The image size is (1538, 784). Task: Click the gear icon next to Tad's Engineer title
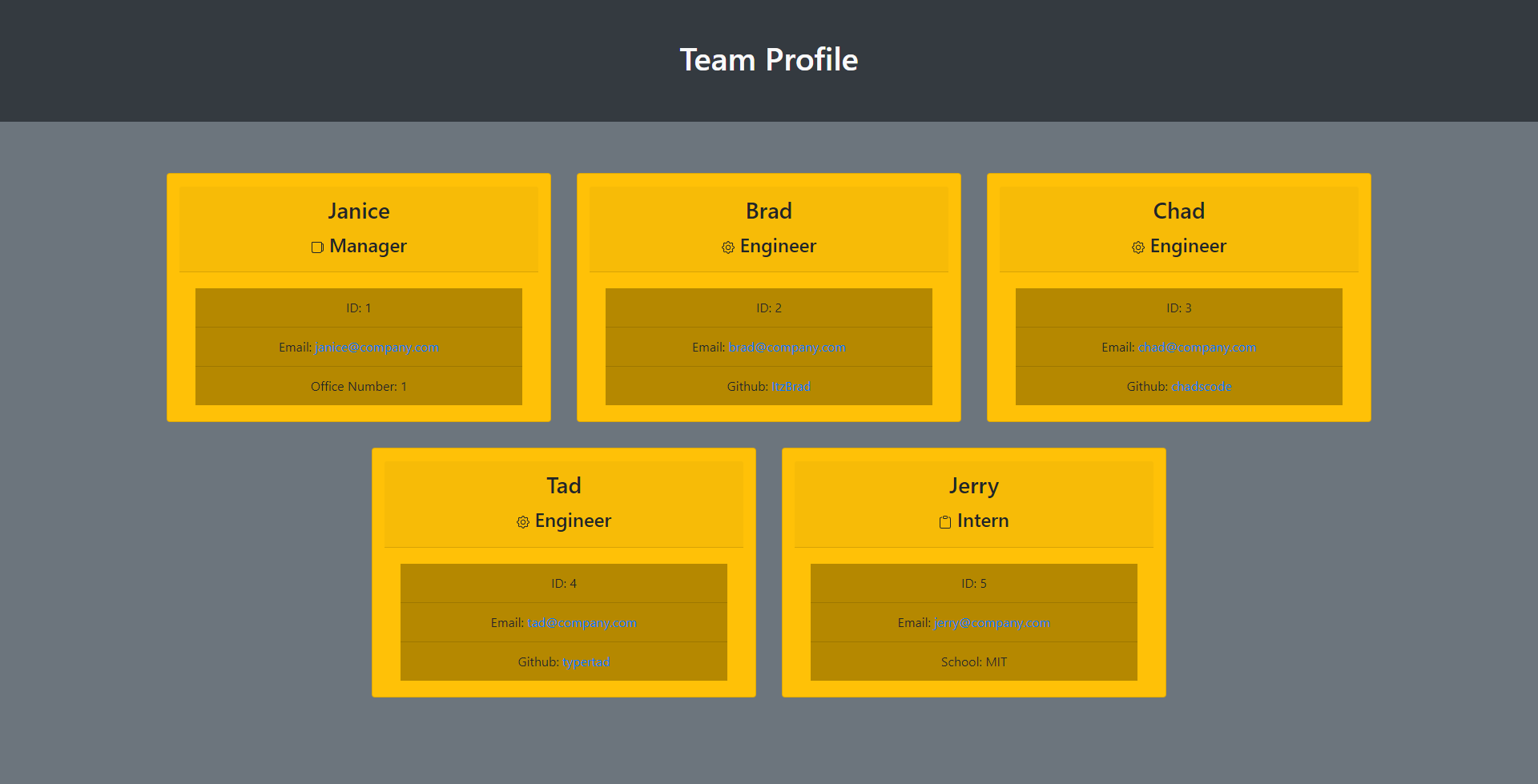tap(522, 522)
